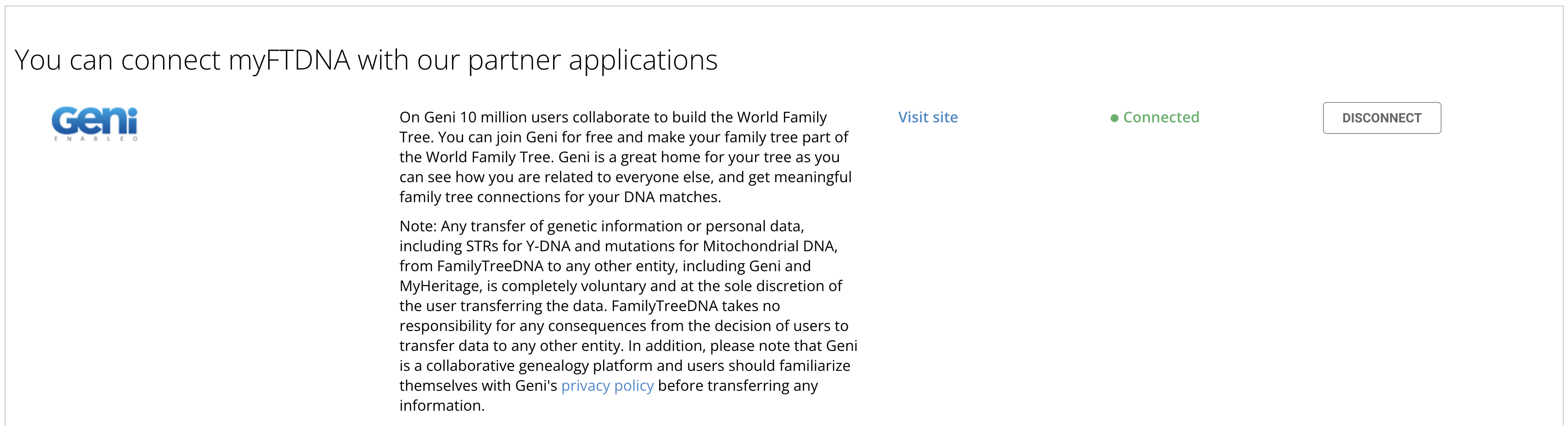1568x426 pixels.
Task: Click the line starting 'responsibility for any consequences'
Action: point(623,325)
